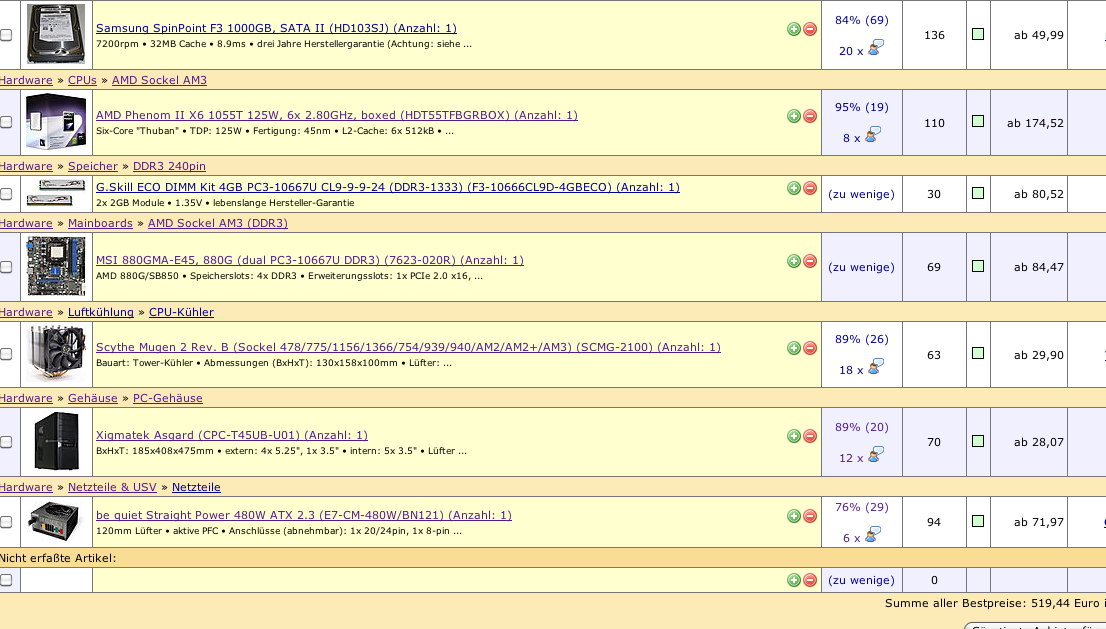Viewport: 1106px width, 629px height.
Task: Increase quantity of Samsung SpinPoint F3 with plus icon
Action: (x=794, y=29)
